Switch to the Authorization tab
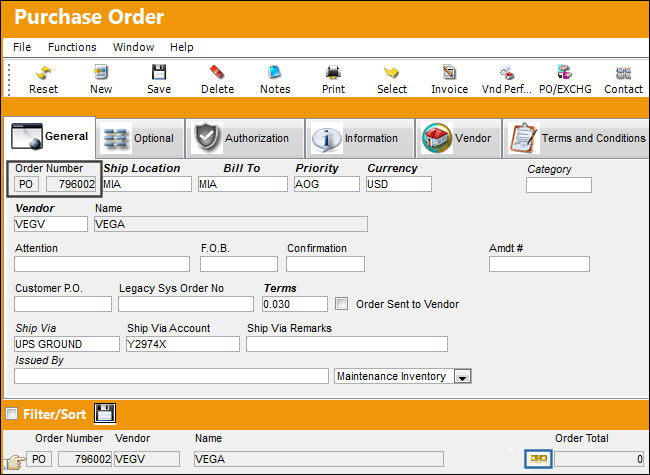The image size is (650, 475). 245,138
